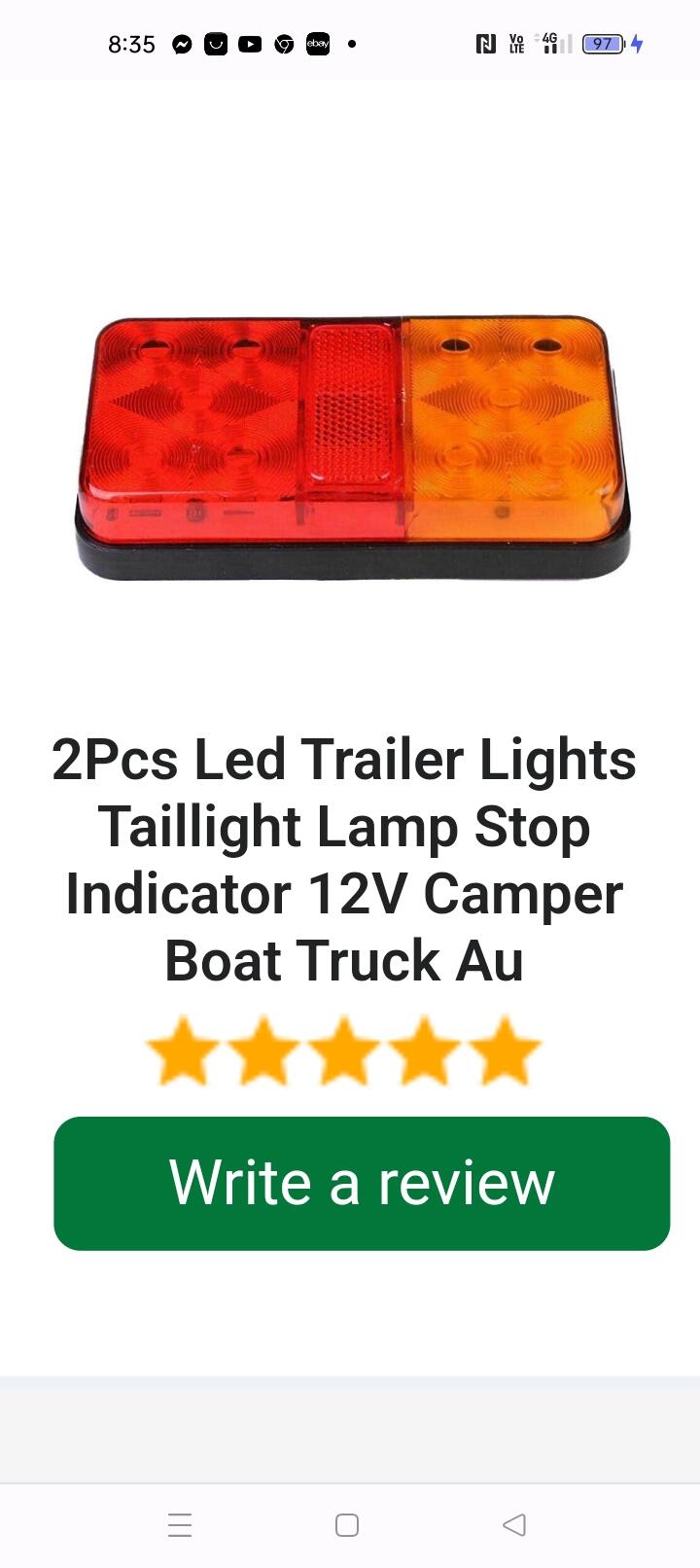
Task: Go back using the triangle button
Action: [x=514, y=1524]
